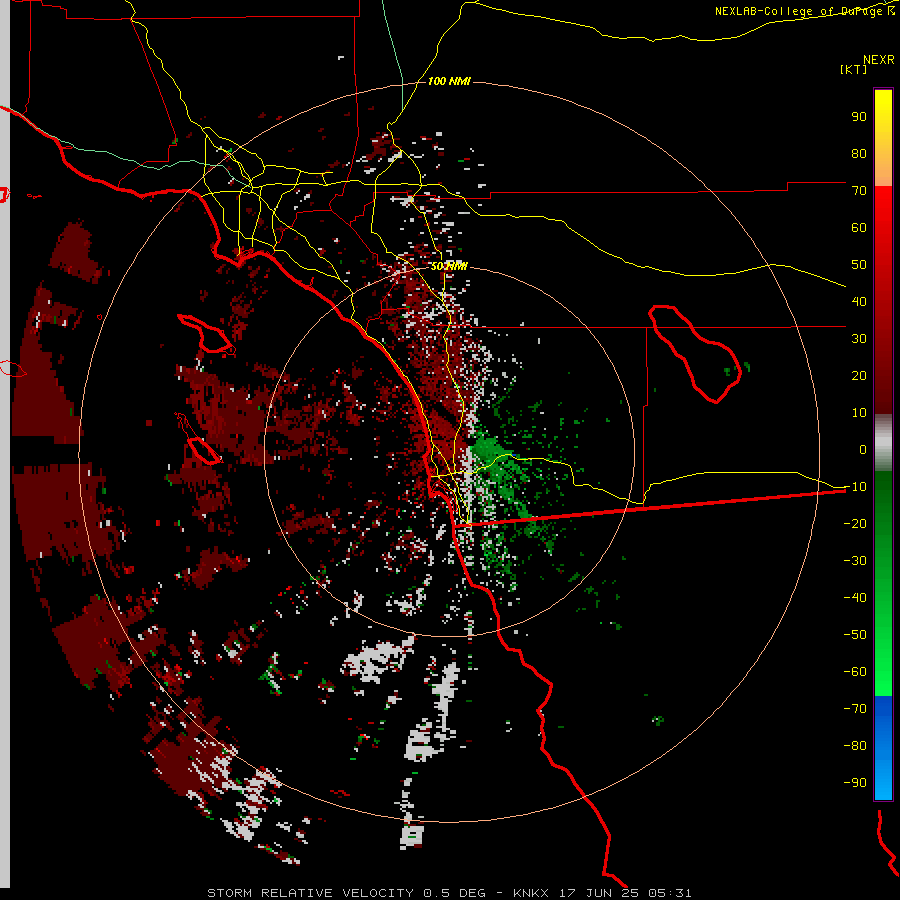Click the 90 value on the velocity scale

click(x=859, y=117)
